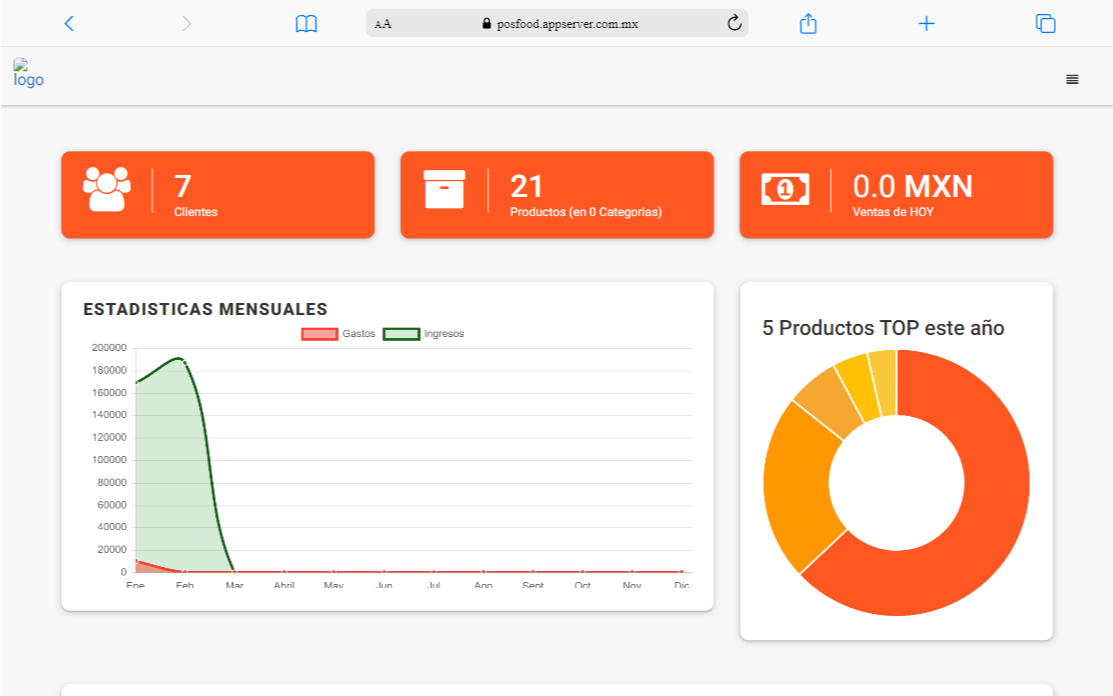Open the 7 Clientes card
The height and width of the screenshot is (696, 1113).
click(x=218, y=194)
